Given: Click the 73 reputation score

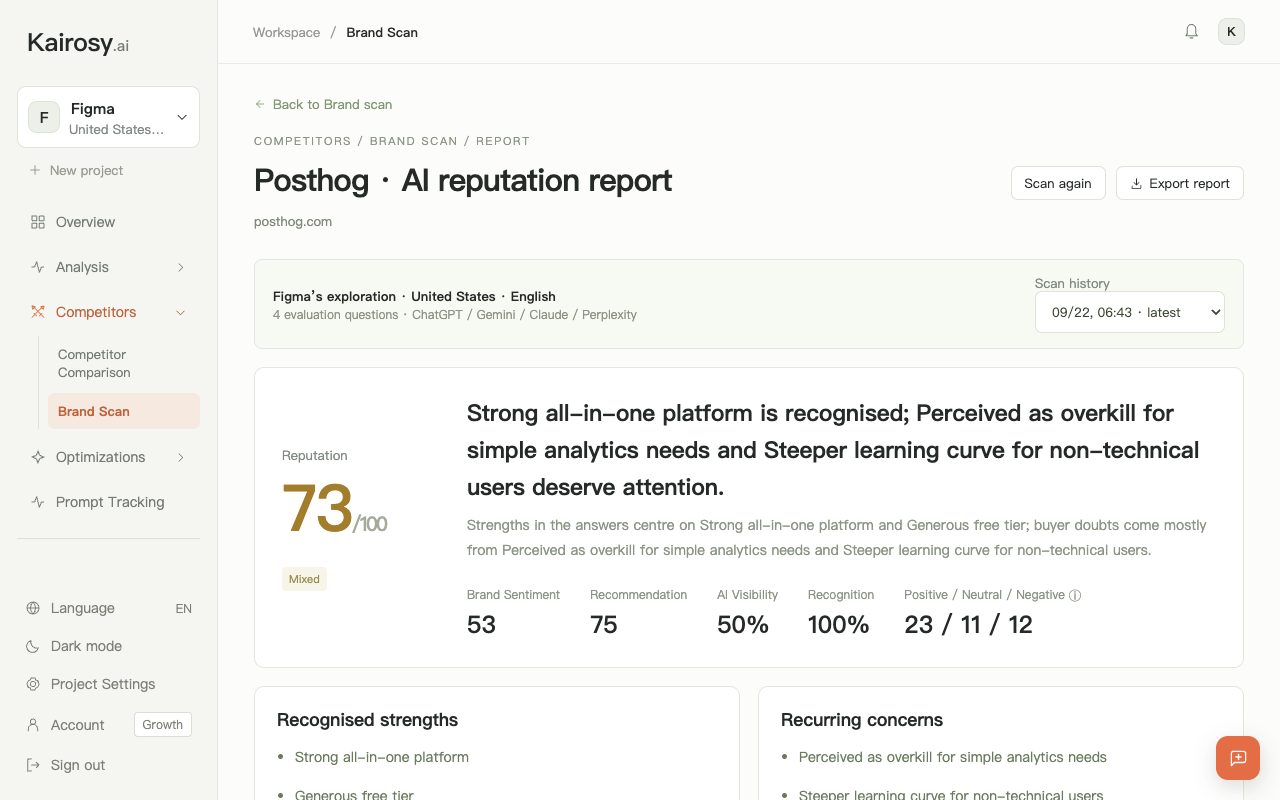Looking at the screenshot, I should pyautogui.click(x=317, y=508).
